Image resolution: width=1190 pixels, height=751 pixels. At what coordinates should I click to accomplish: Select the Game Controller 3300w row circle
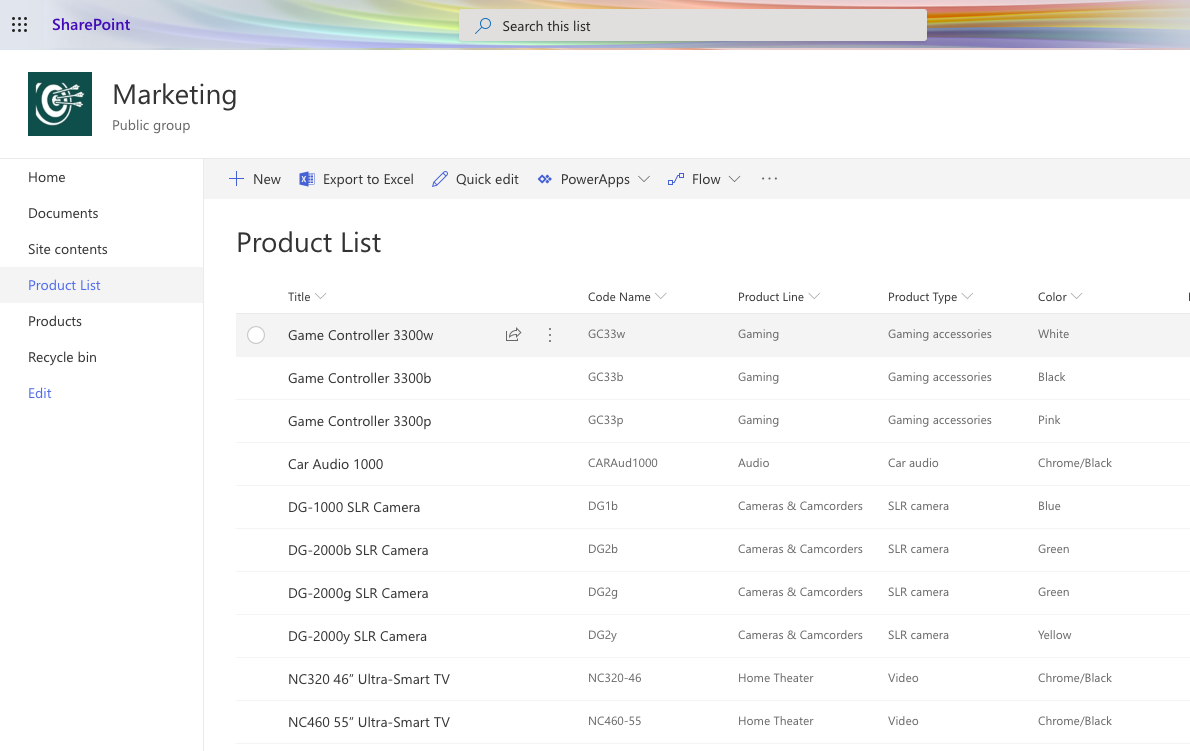tap(256, 335)
